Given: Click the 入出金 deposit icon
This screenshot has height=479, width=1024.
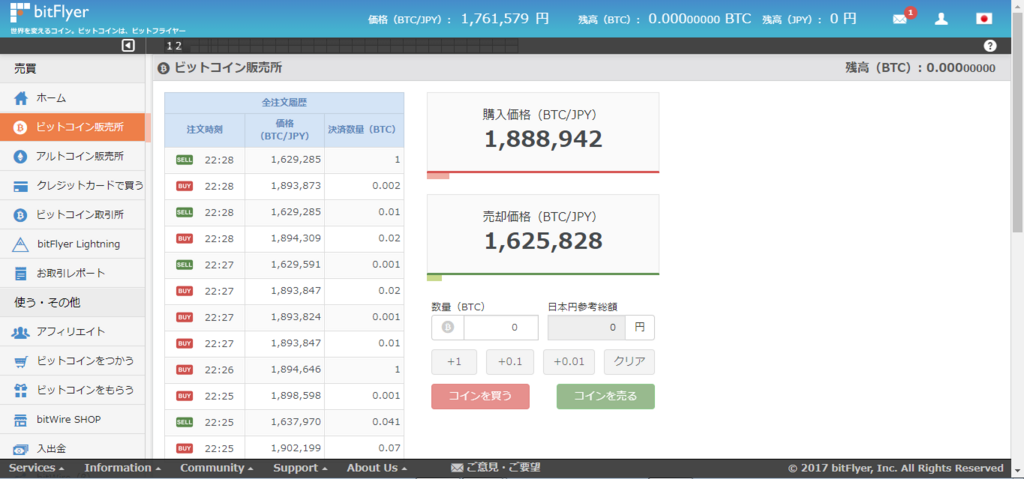Looking at the screenshot, I should point(21,450).
